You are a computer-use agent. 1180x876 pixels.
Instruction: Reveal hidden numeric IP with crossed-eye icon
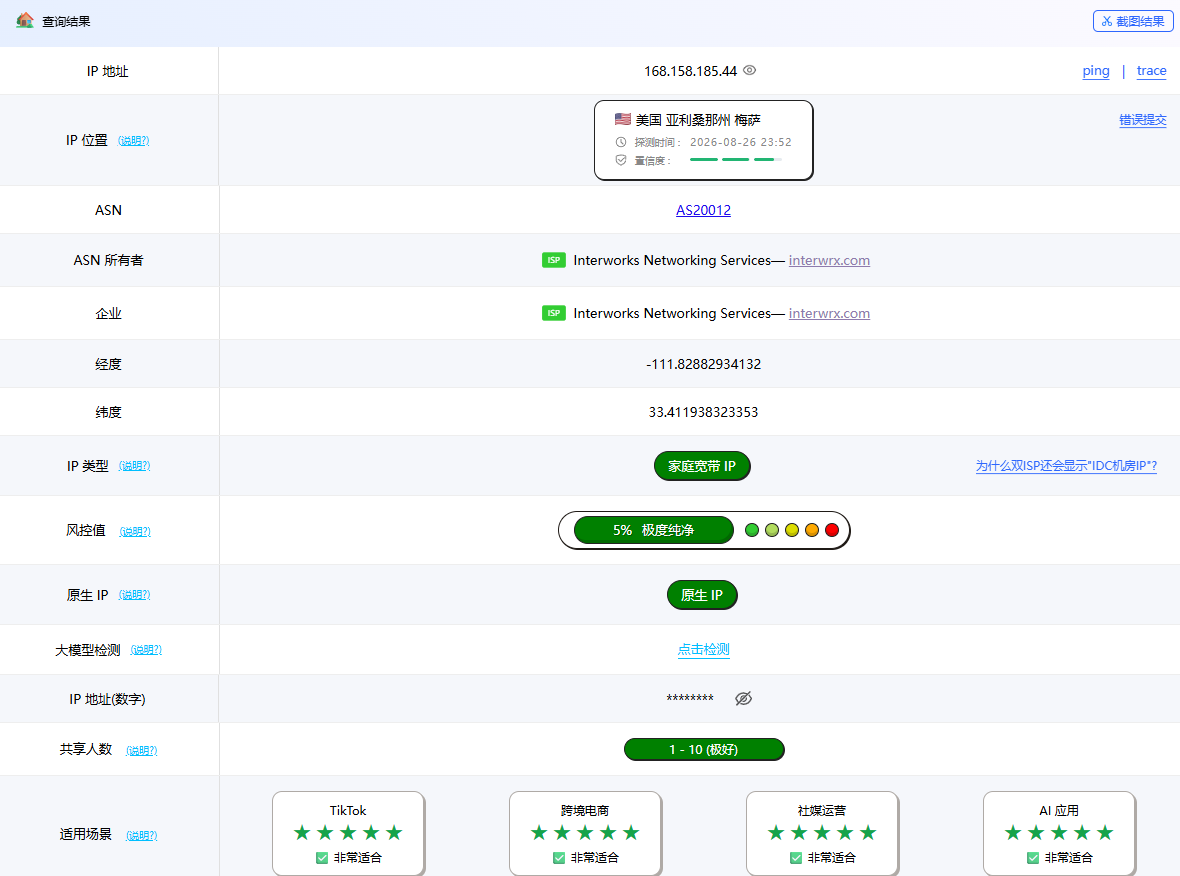point(744,698)
